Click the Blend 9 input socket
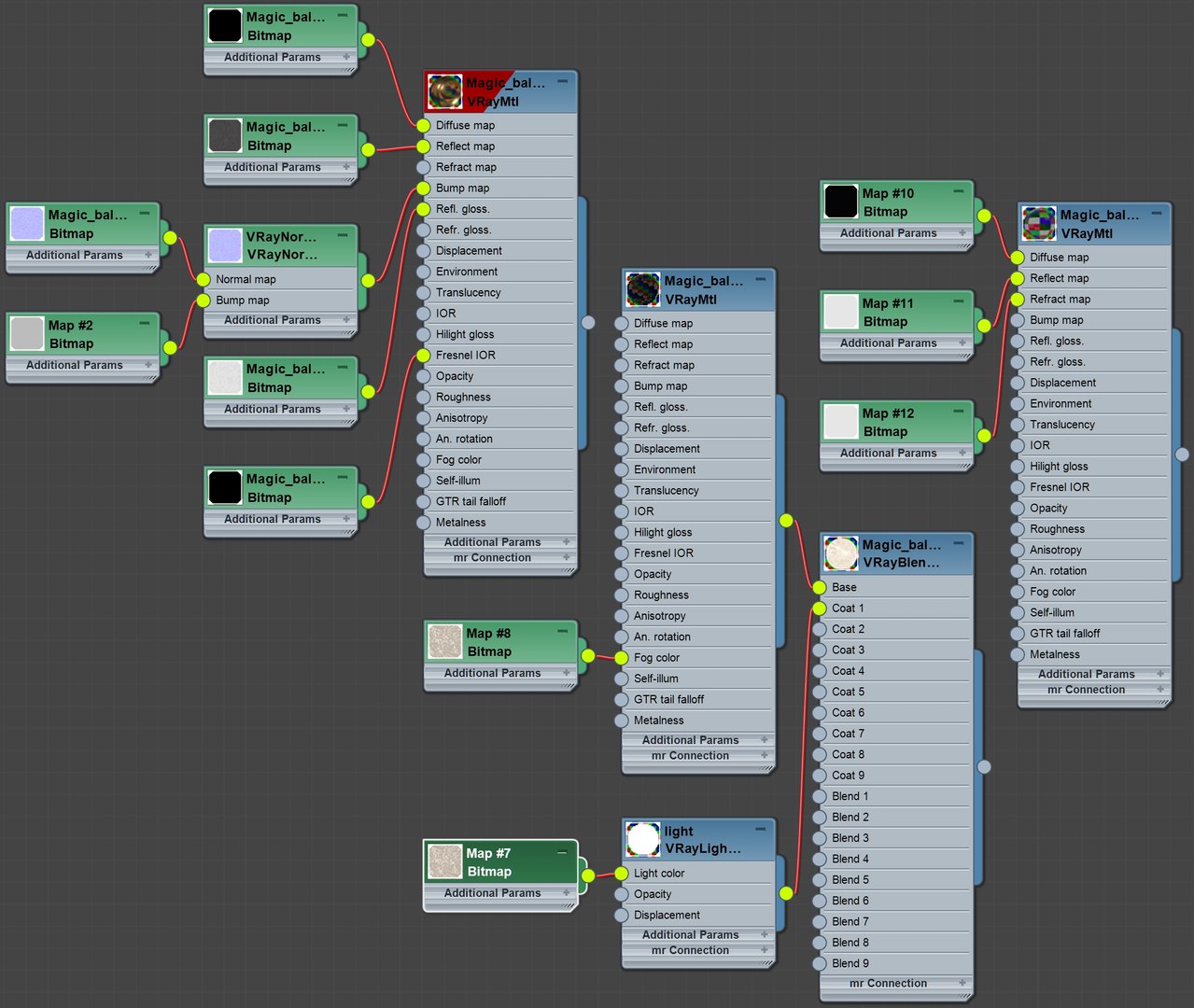The height and width of the screenshot is (1008, 1194). point(820,963)
